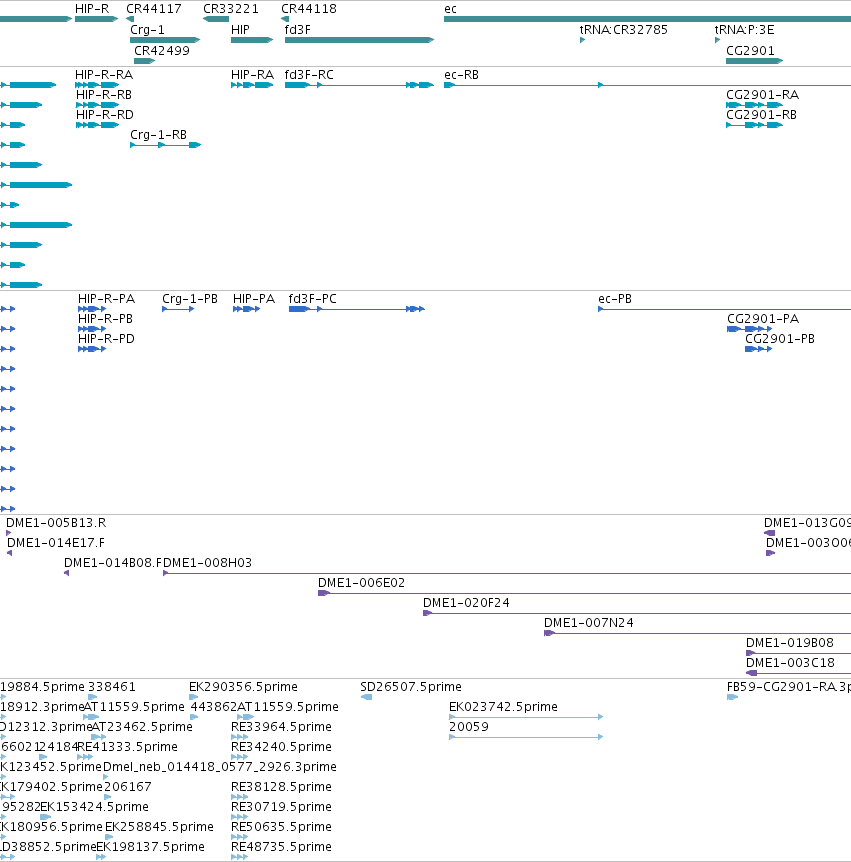
Task: Select the EK153424.5prime EST label
Action: [x=95, y=806]
